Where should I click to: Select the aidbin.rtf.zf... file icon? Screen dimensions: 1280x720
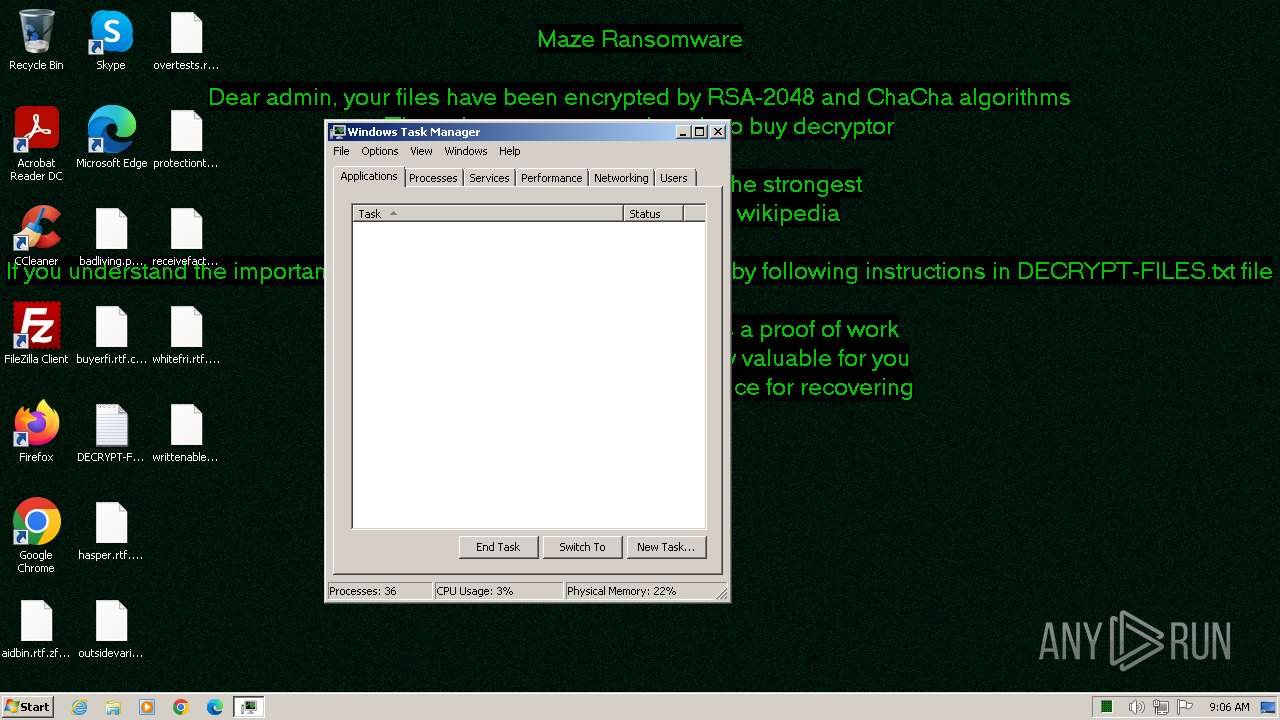click(36, 629)
